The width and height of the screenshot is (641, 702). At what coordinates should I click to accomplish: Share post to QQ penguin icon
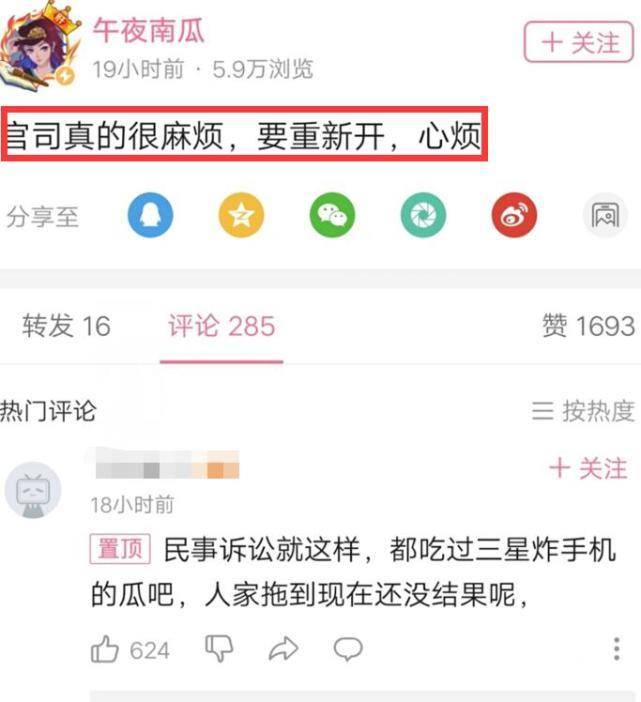150,215
